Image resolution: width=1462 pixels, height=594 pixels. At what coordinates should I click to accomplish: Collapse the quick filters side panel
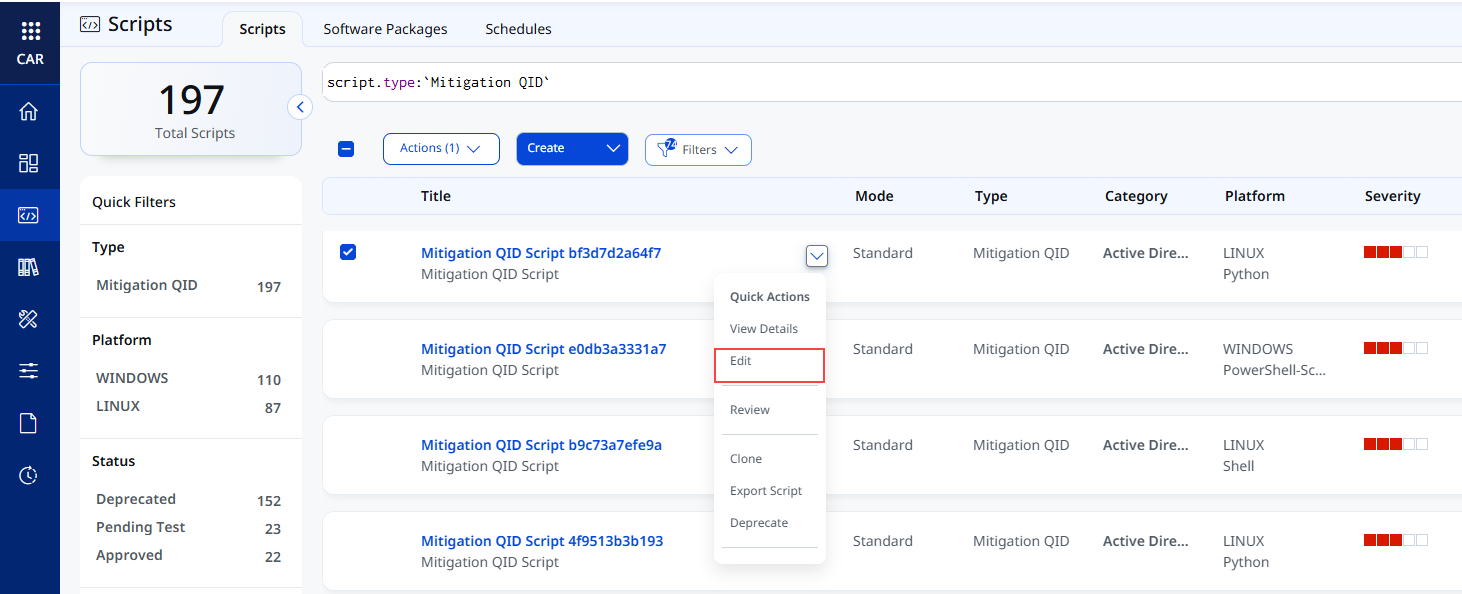(300, 107)
